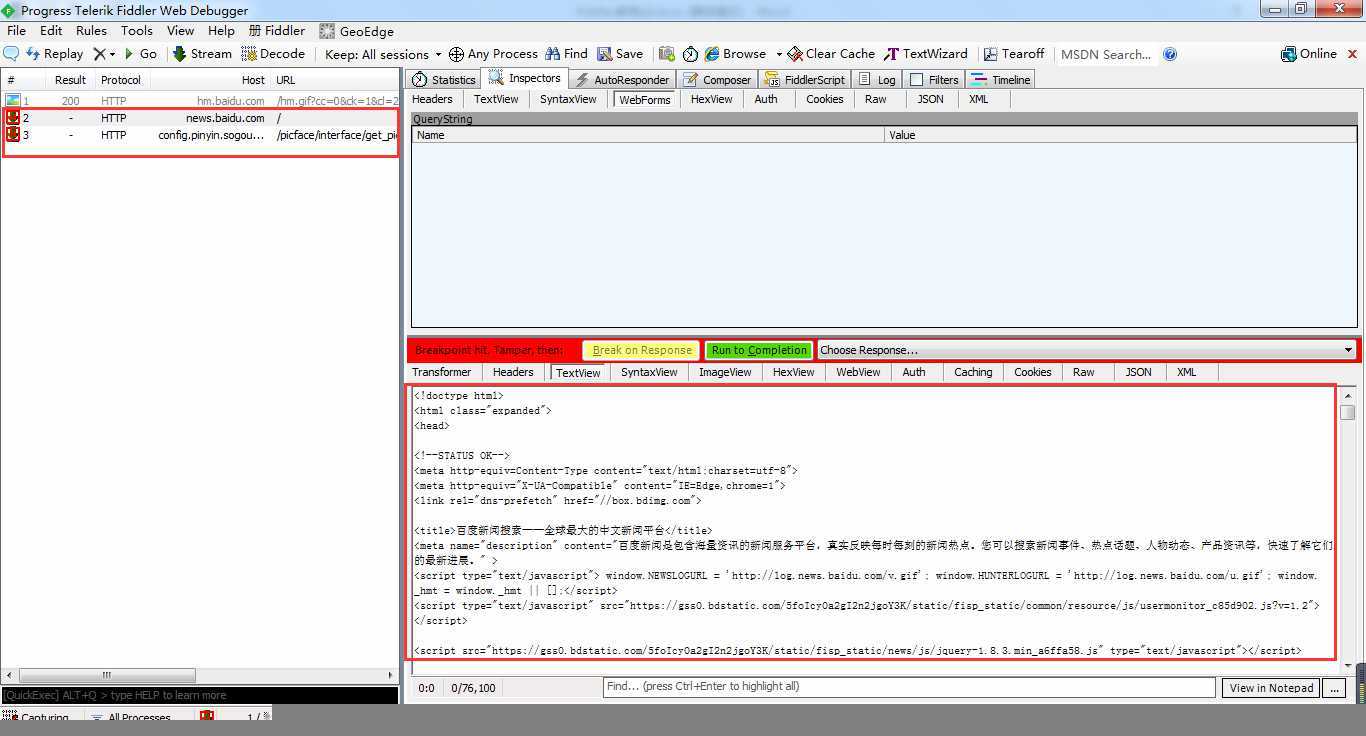Switch to the Statistics tab
This screenshot has width=1366, height=736.
(x=444, y=80)
